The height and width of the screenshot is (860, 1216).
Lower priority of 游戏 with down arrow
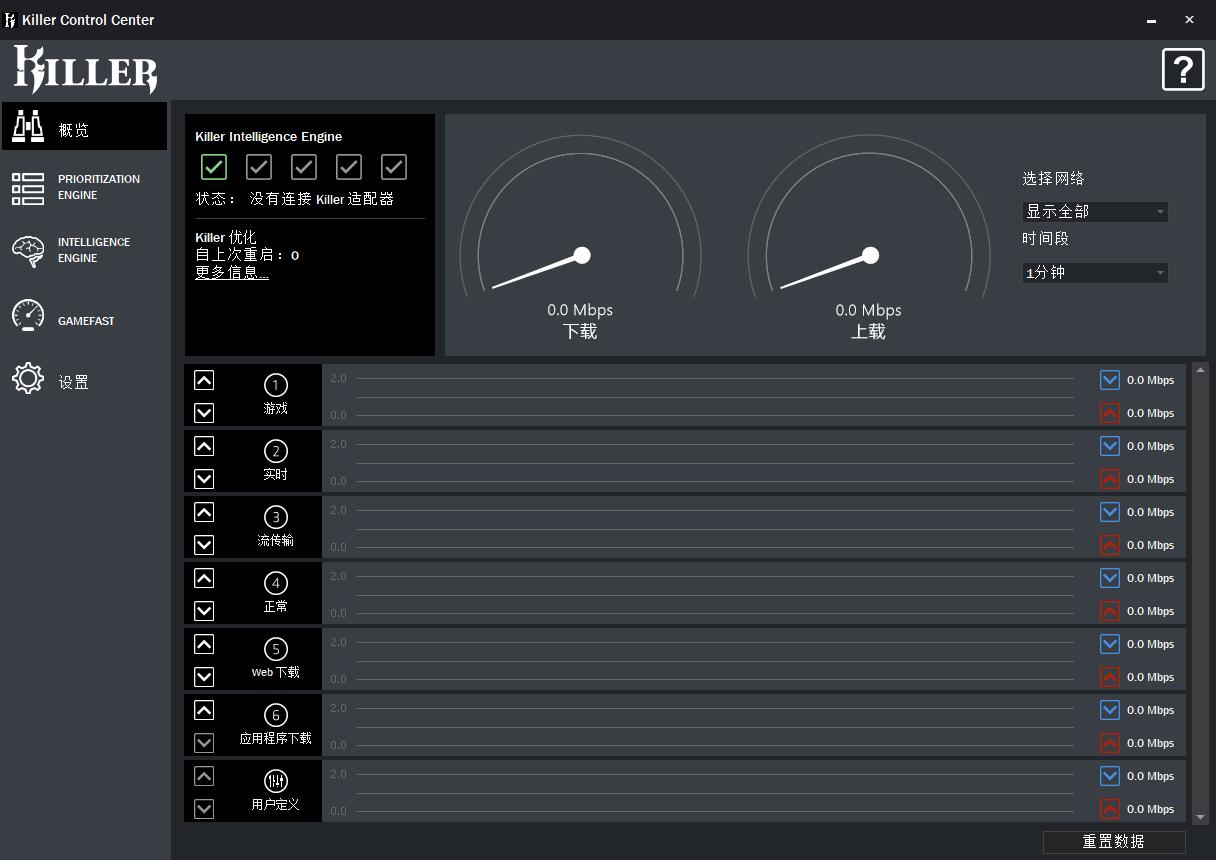[x=204, y=412]
